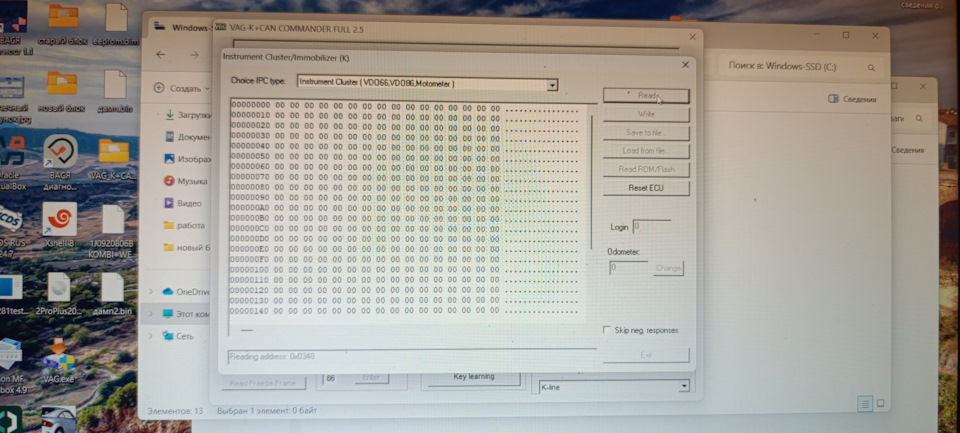
Task: Click the Explorer forward arrow
Action: click(x=194, y=55)
